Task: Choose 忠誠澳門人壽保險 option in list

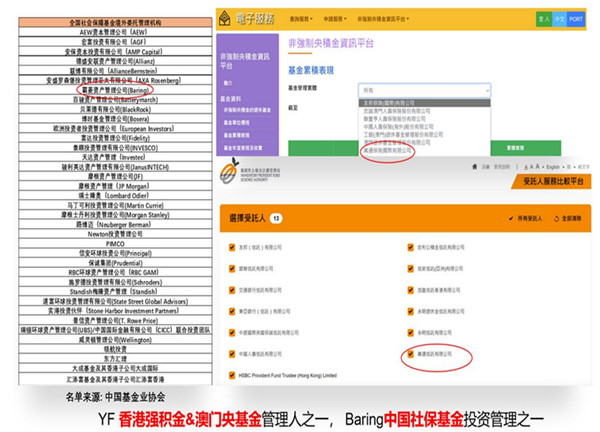Action: [424, 111]
